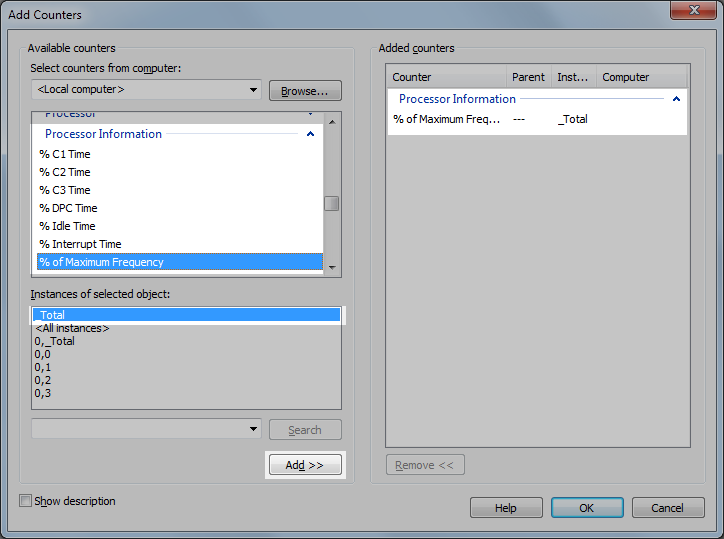Sort by the Counter column header
Image resolution: width=724 pixels, height=539 pixels.
pos(445,77)
